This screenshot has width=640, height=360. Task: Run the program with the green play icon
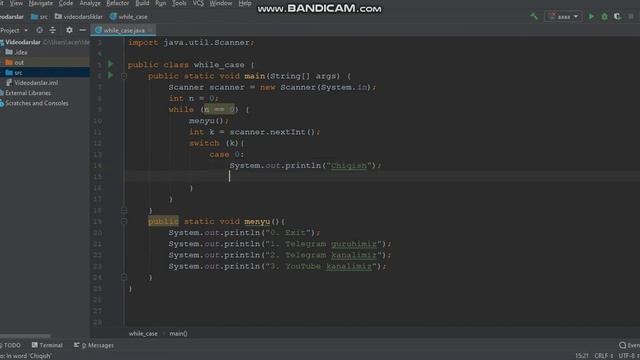591,17
